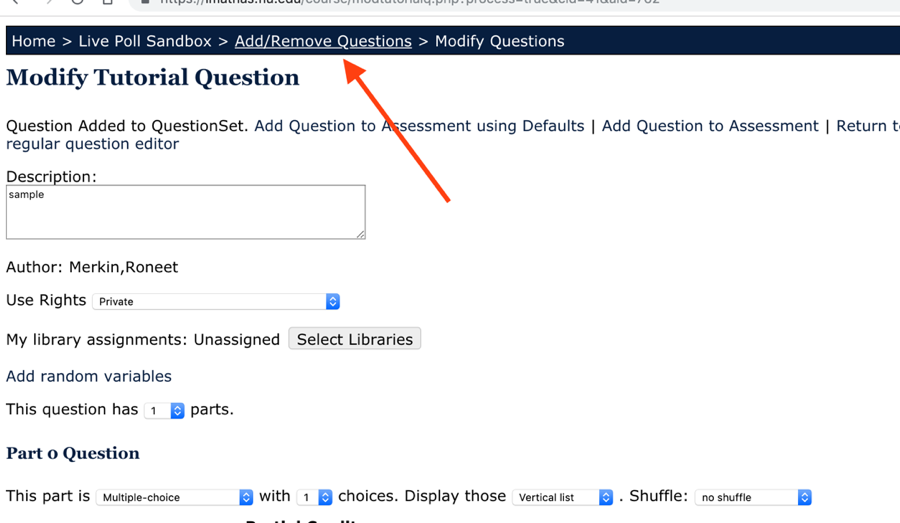Image resolution: width=900 pixels, height=523 pixels.
Task: Open the number of parts dropdown
Action: pyautogui.click(x=165, y=411)
